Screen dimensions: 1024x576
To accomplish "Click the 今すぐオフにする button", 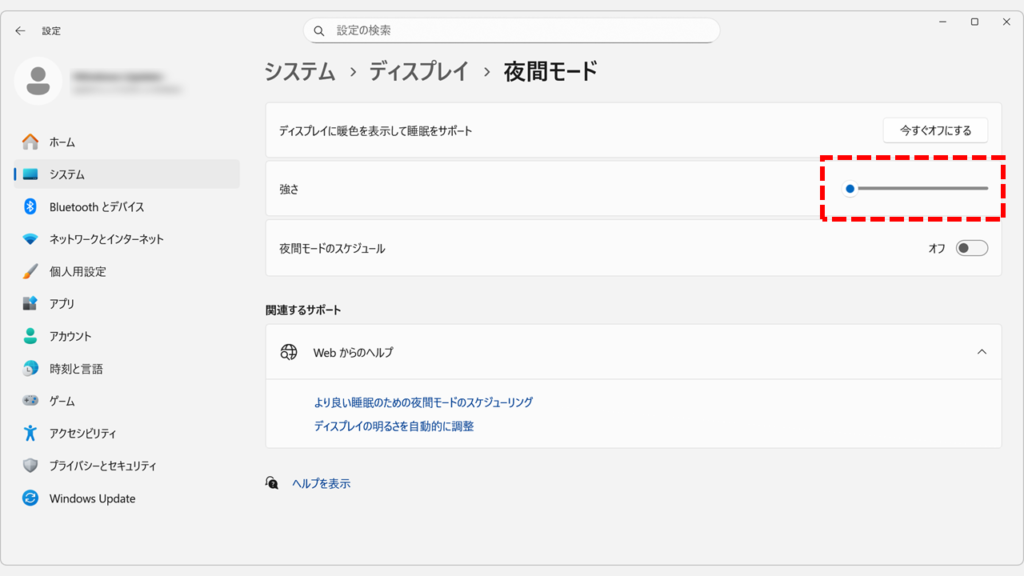I will pyautogui.click(x=934, y=129).
